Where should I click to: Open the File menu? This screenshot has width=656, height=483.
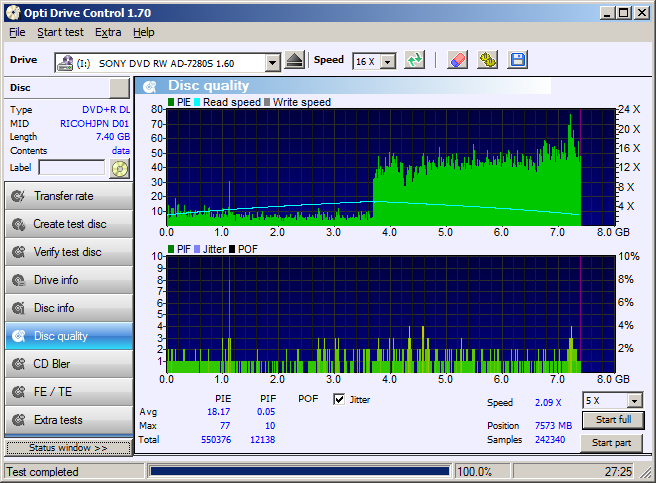tap(17, 32)
